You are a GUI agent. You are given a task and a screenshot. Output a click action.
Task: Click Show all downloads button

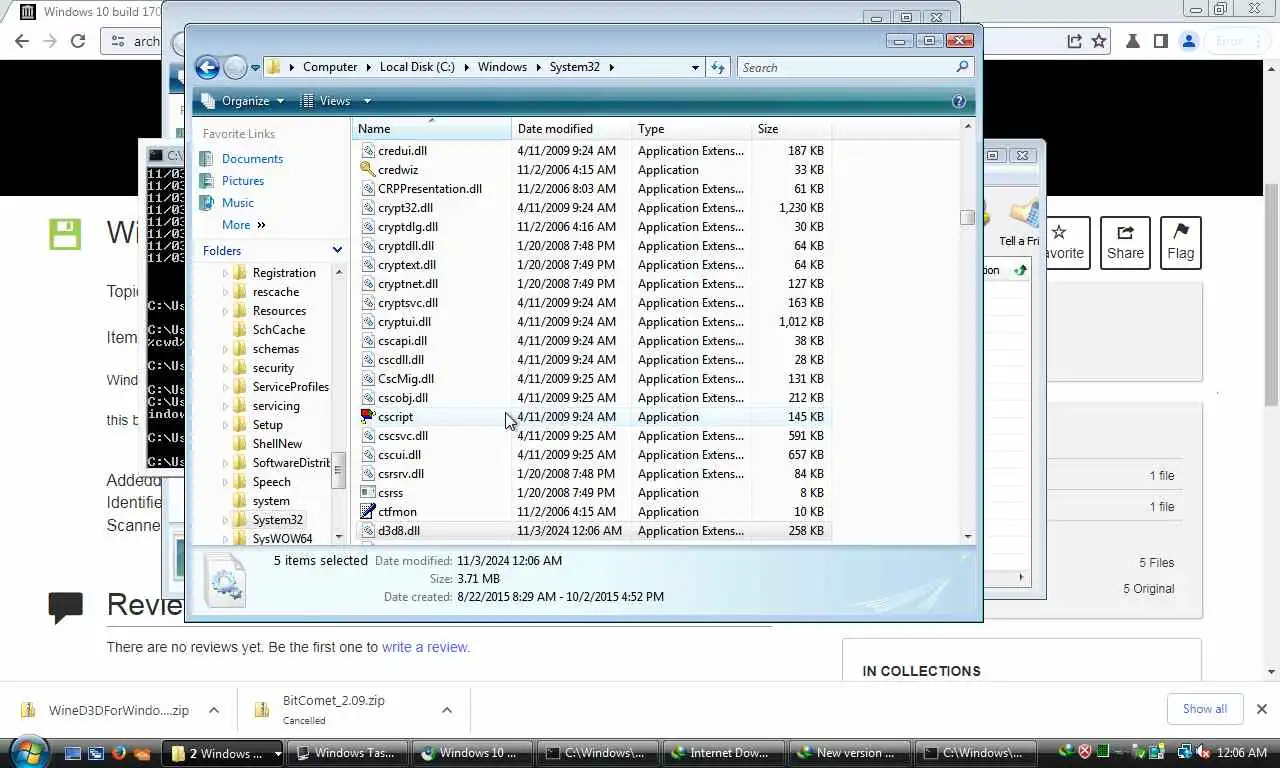click(x=1205, y=709)
